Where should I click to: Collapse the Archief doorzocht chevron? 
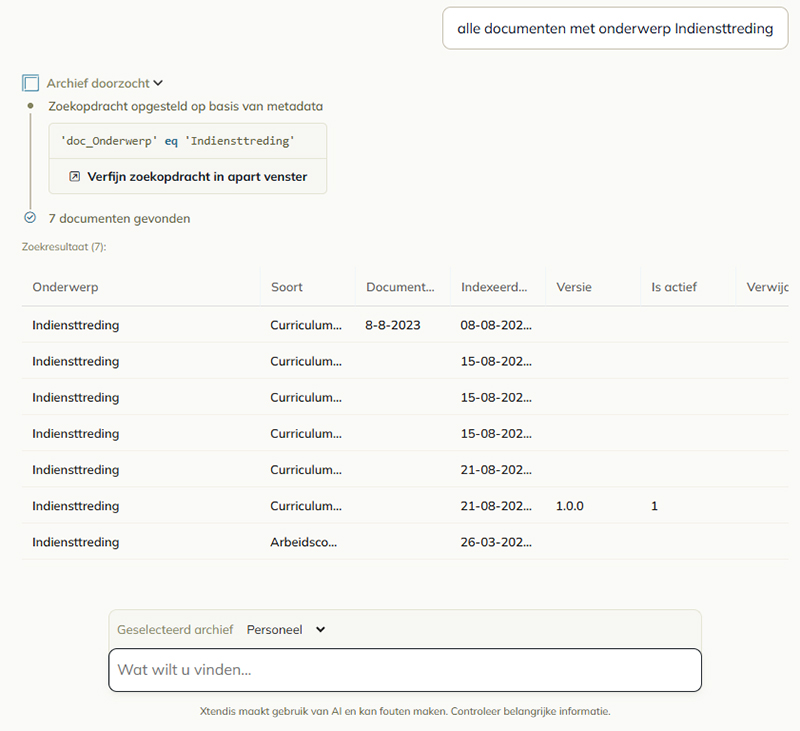pos(158,83)
